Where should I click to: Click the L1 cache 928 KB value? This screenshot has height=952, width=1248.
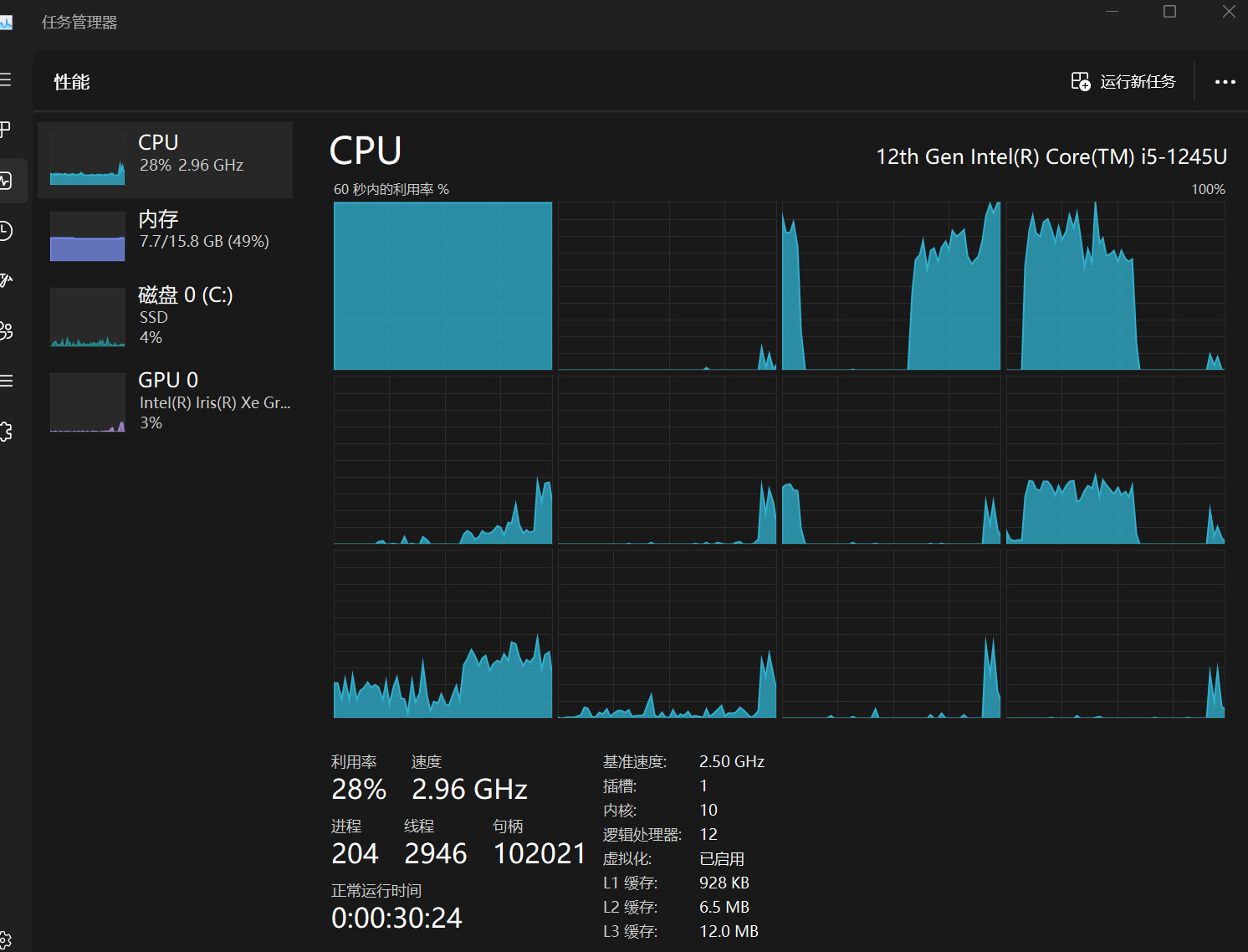coord(724,883)
